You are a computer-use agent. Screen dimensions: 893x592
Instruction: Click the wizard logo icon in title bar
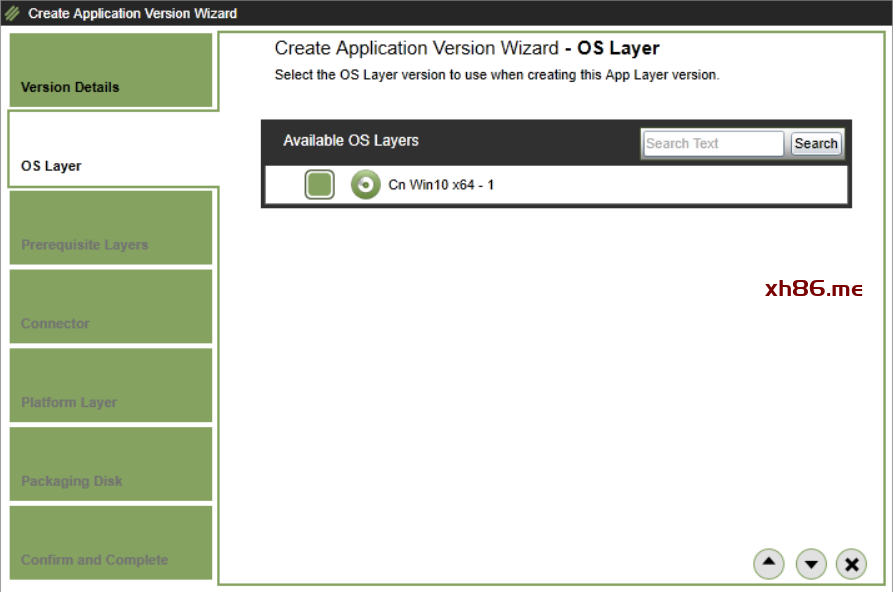[x=13, y=14]
